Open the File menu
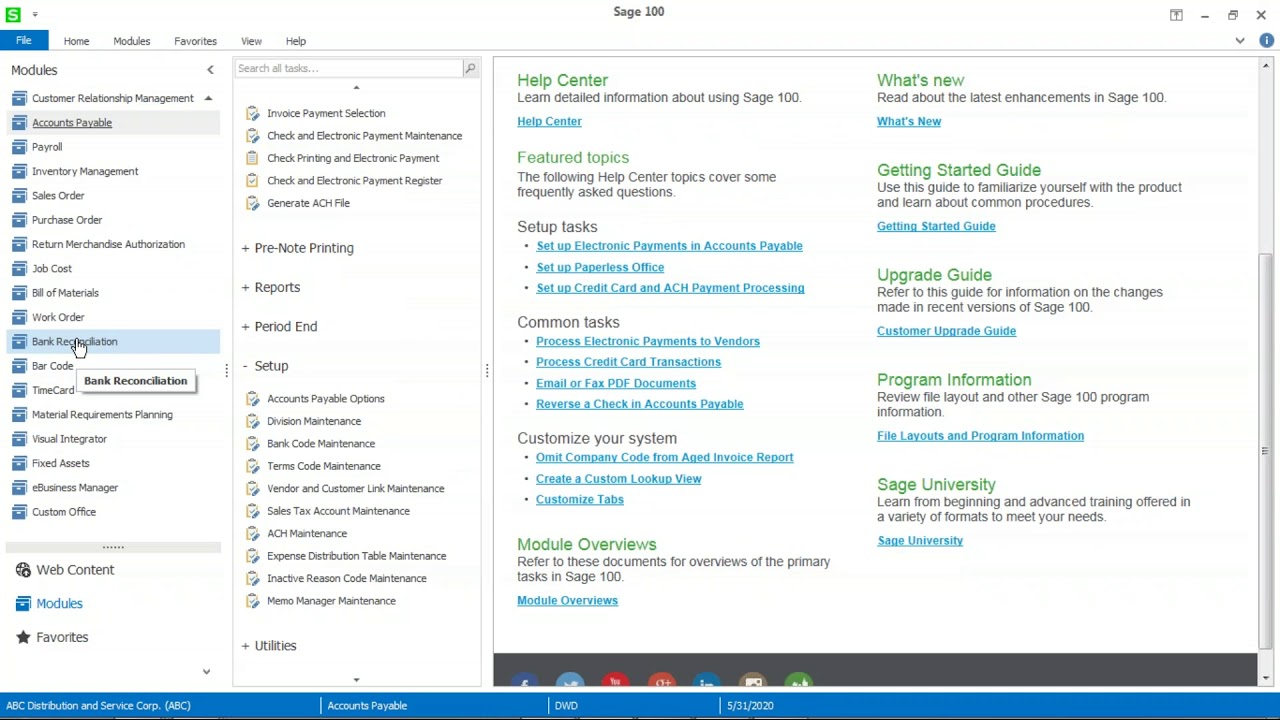 click(x=23, y=41)
